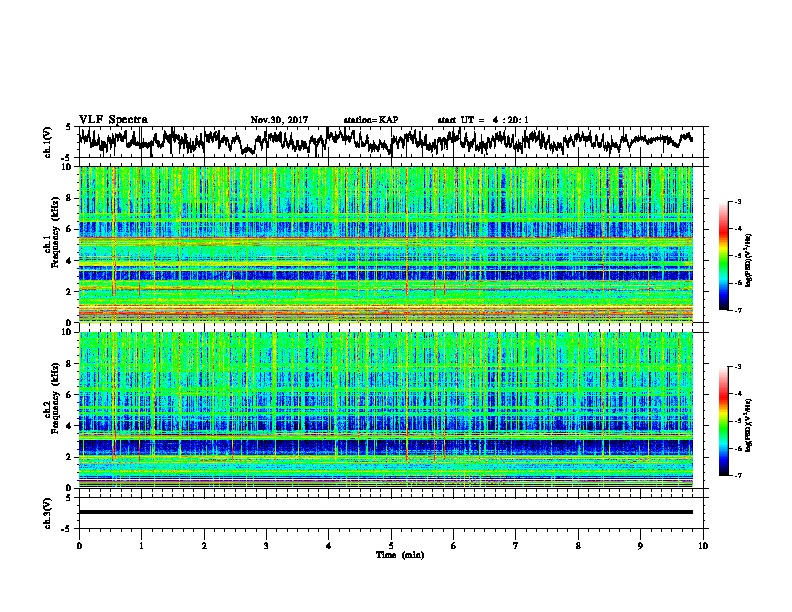Click the 'ch.3(V)' axis label

[x=48, y=513]
